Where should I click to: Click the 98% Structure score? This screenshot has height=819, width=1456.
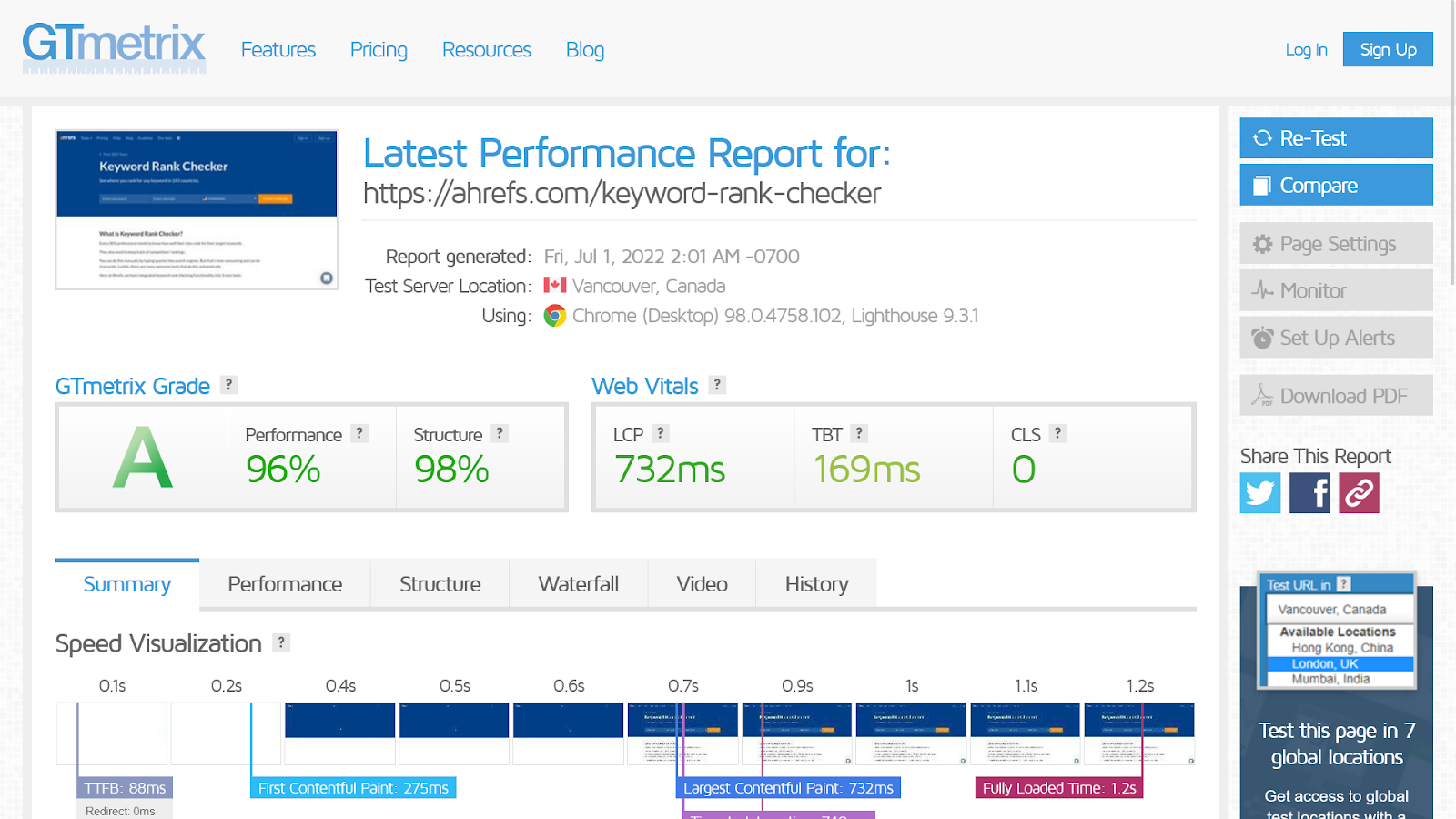tap(451, 470)
